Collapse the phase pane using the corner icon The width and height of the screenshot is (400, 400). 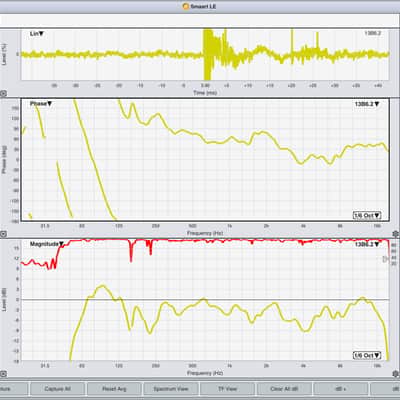(3, 234)
